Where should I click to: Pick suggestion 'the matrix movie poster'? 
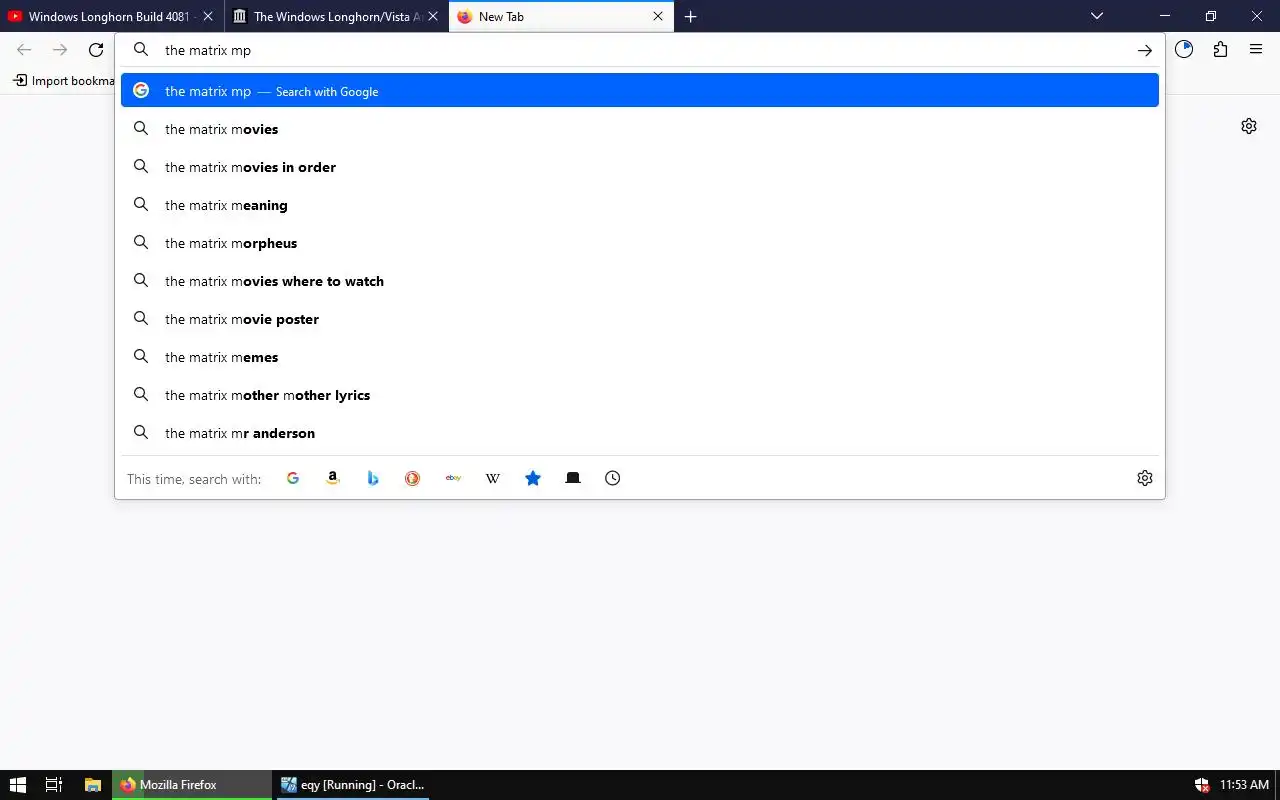tap(640, 319)
